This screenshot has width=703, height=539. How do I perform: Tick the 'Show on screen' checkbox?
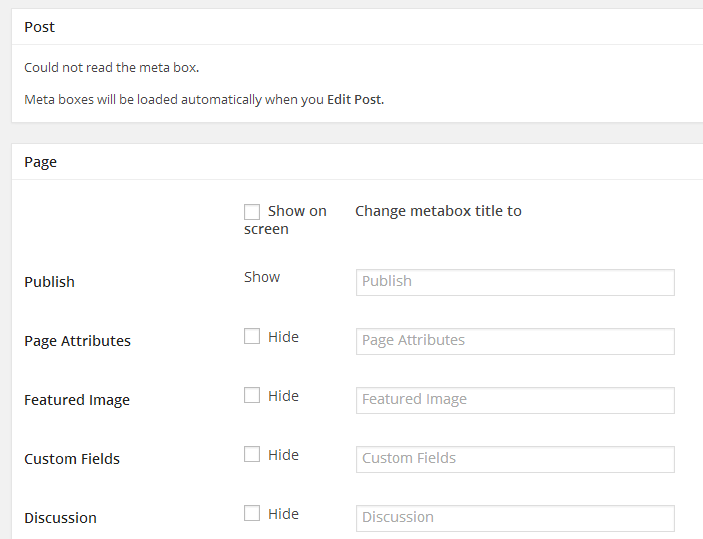(x=252, y=212)
